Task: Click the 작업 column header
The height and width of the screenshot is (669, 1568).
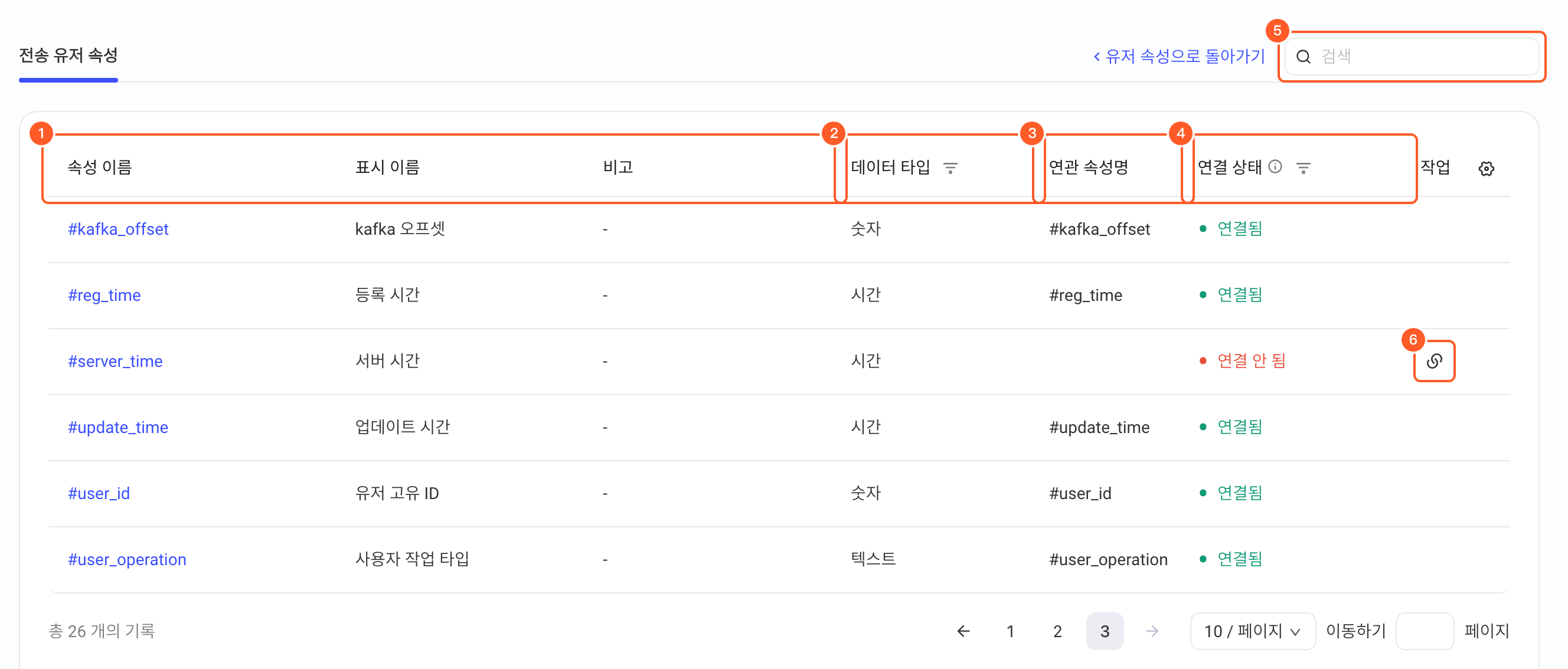Action: pos(1435,168)
